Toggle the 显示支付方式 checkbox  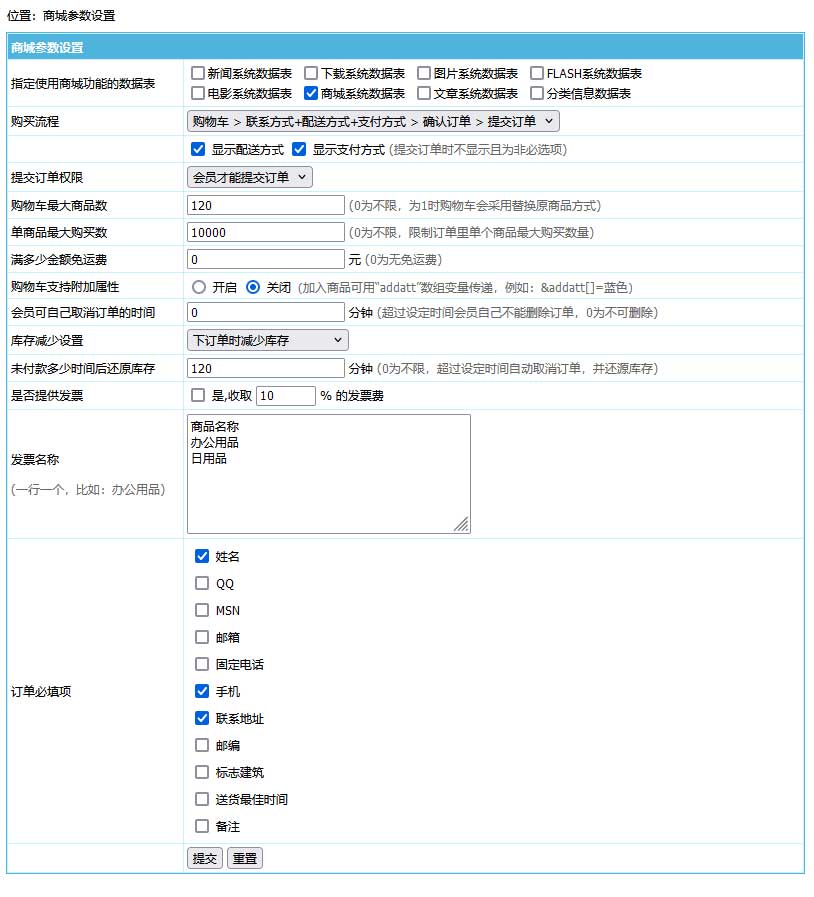click(299, 149)
